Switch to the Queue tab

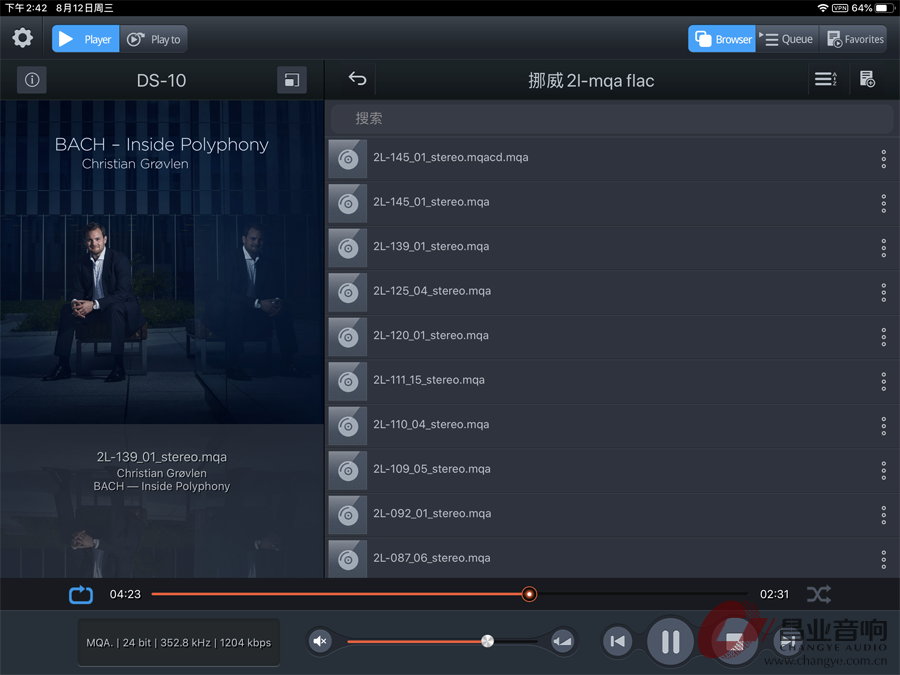[788, 39]
